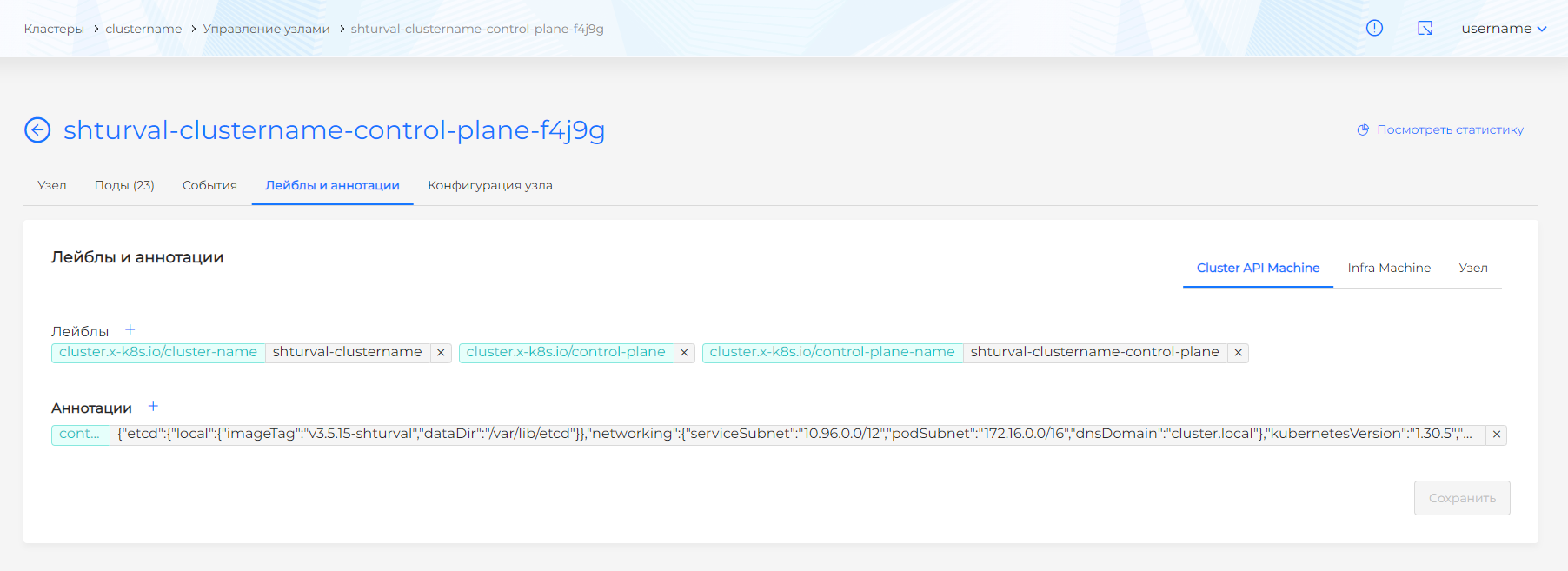The width and height of the screenshot is (1568, 571).
Task: Expand the username account dropdown
Action: pos(1504,29)
